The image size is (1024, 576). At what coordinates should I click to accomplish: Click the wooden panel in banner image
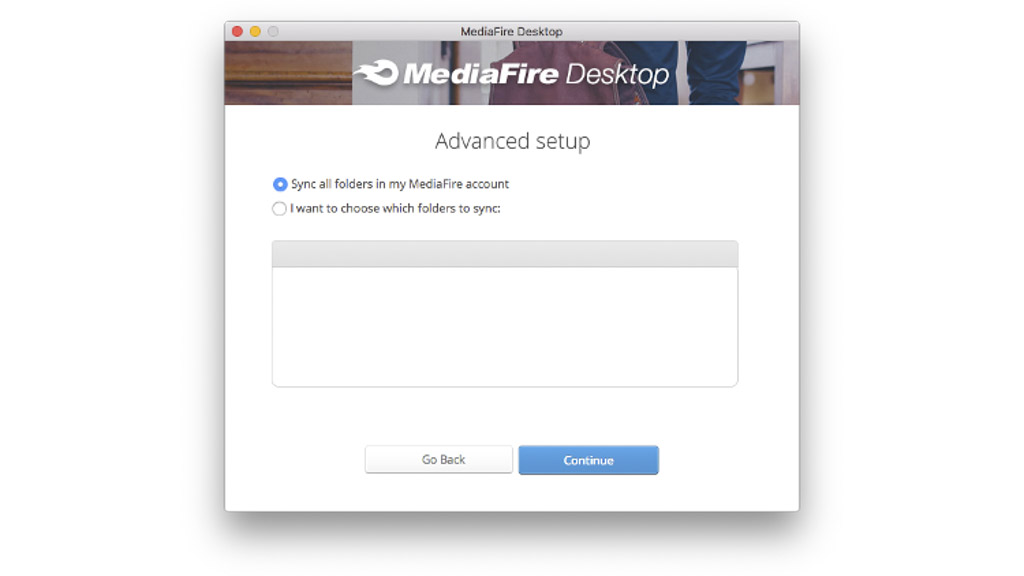click(x=288, y=73)
